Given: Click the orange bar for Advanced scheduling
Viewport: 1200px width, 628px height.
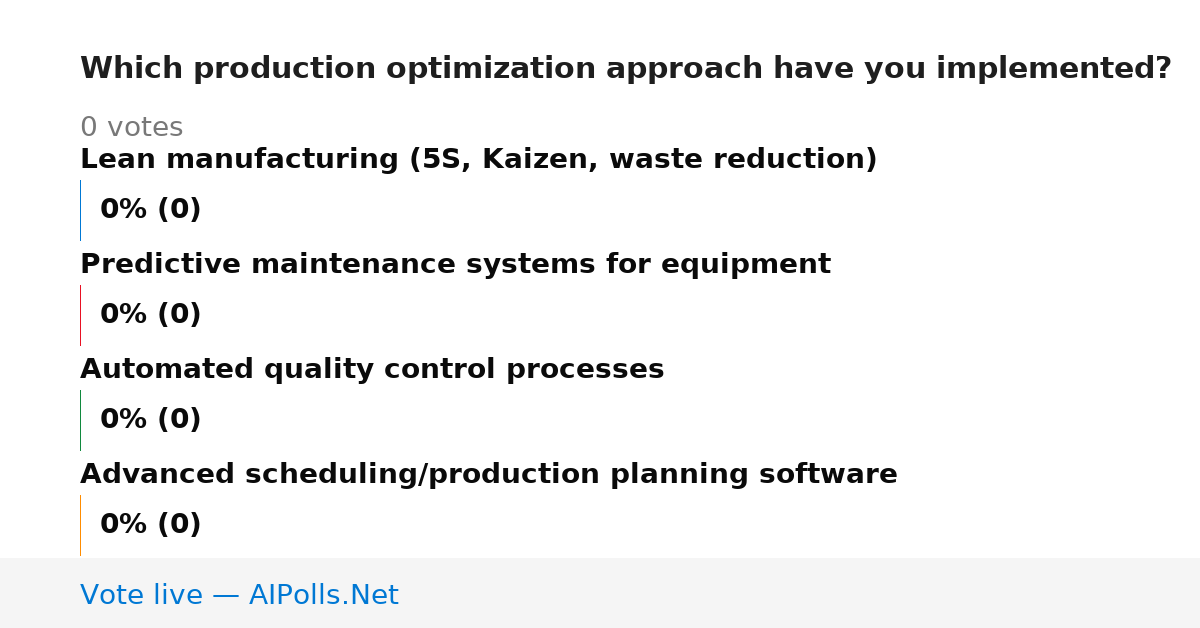Looking at the screenshot, I should pyautogui.click(x=80, y=525).
